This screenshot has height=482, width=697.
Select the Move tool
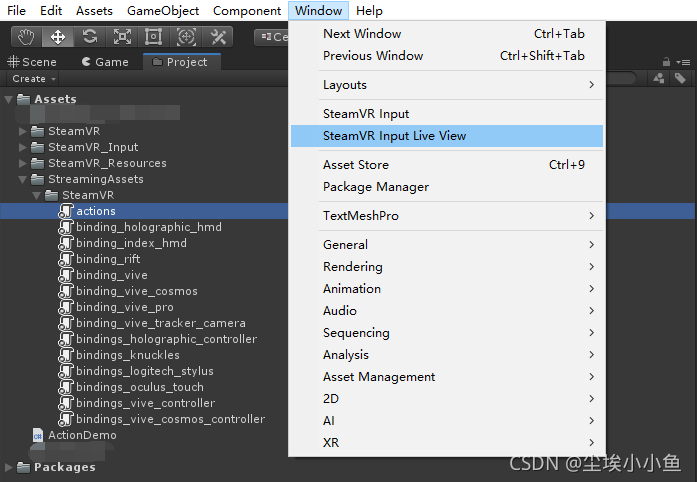coord(58,37)
